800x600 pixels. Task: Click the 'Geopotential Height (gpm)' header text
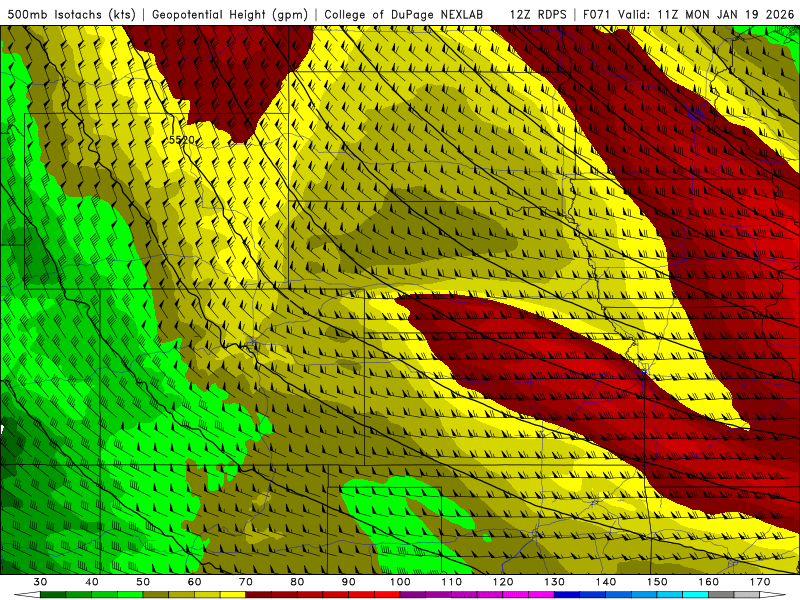[x=230, y=14]
